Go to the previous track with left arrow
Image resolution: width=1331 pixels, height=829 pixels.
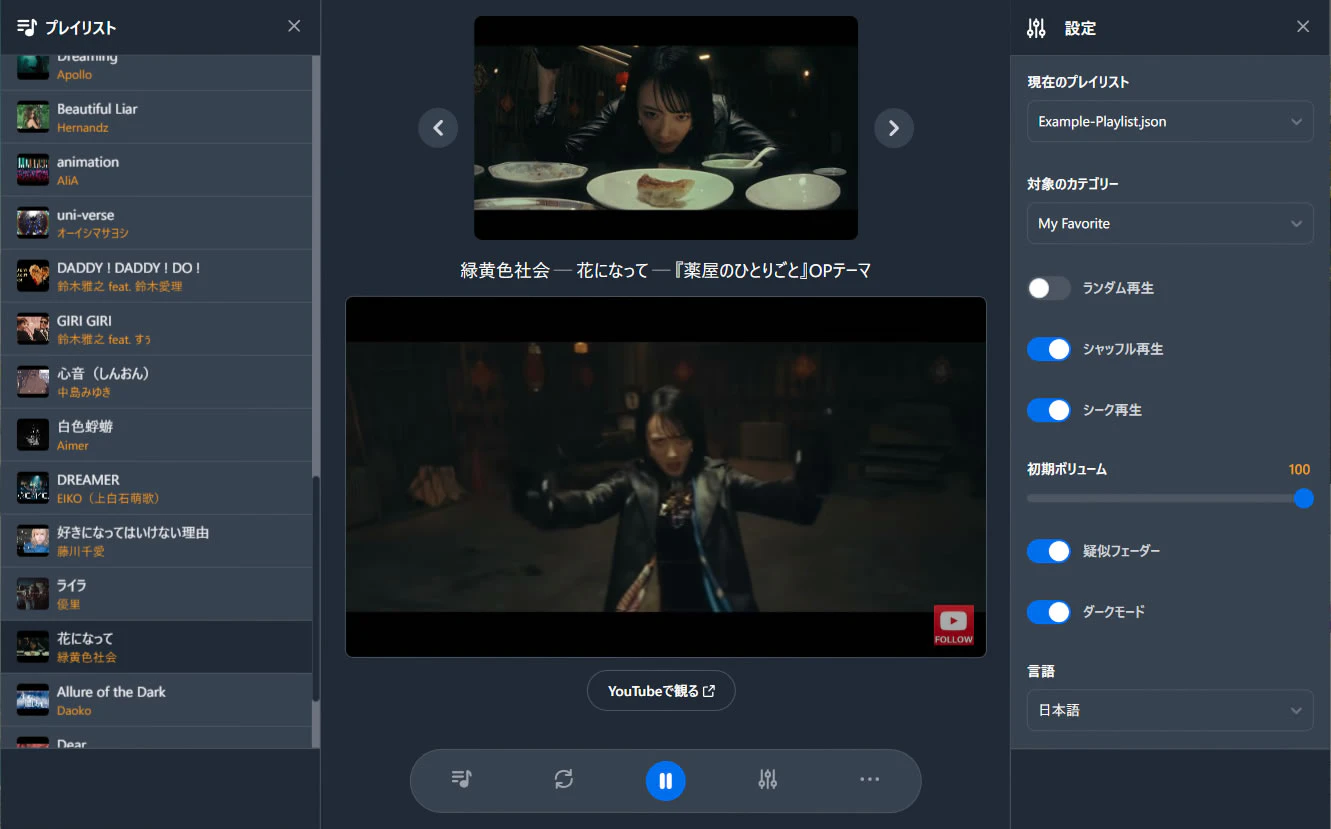[438, 128]
